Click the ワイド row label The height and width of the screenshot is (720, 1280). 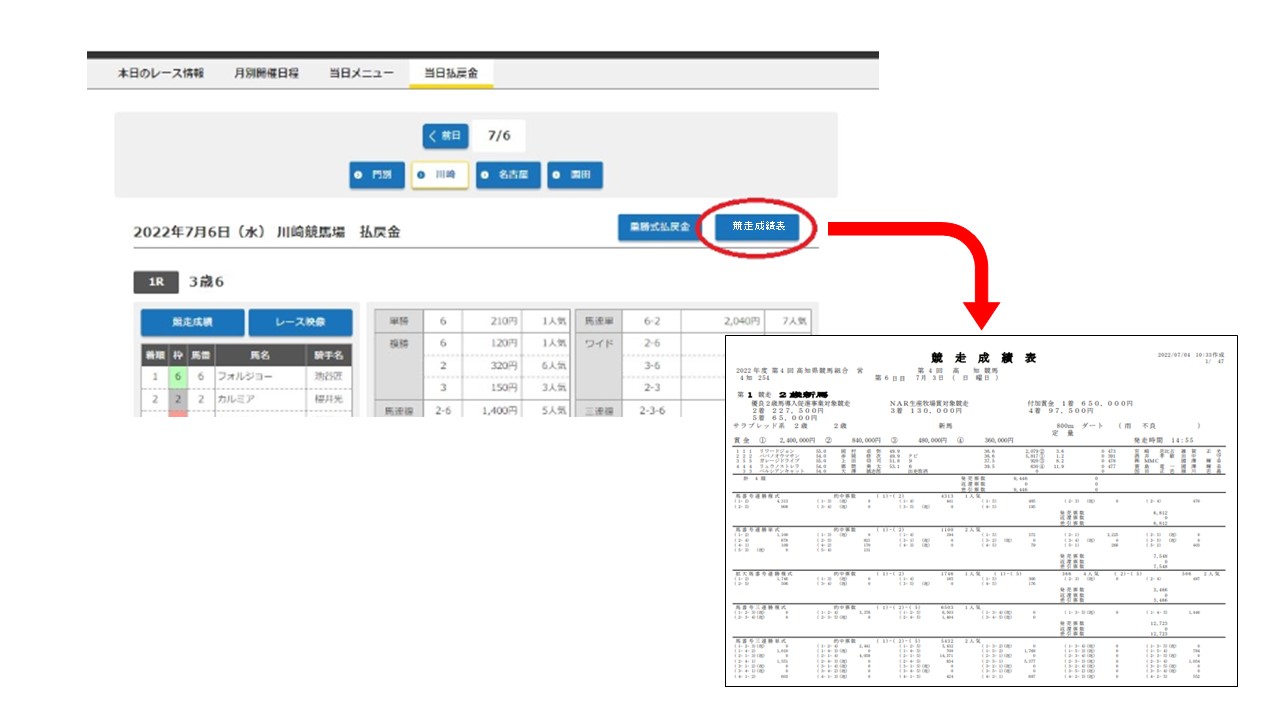tap(597, 342)
